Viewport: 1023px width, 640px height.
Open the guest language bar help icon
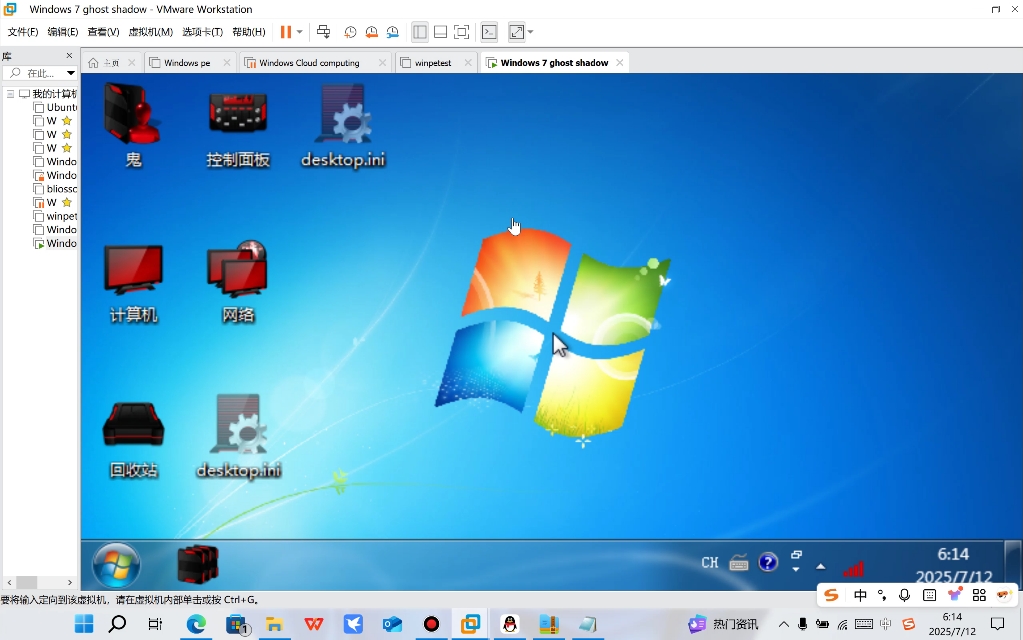click(768, 562)
